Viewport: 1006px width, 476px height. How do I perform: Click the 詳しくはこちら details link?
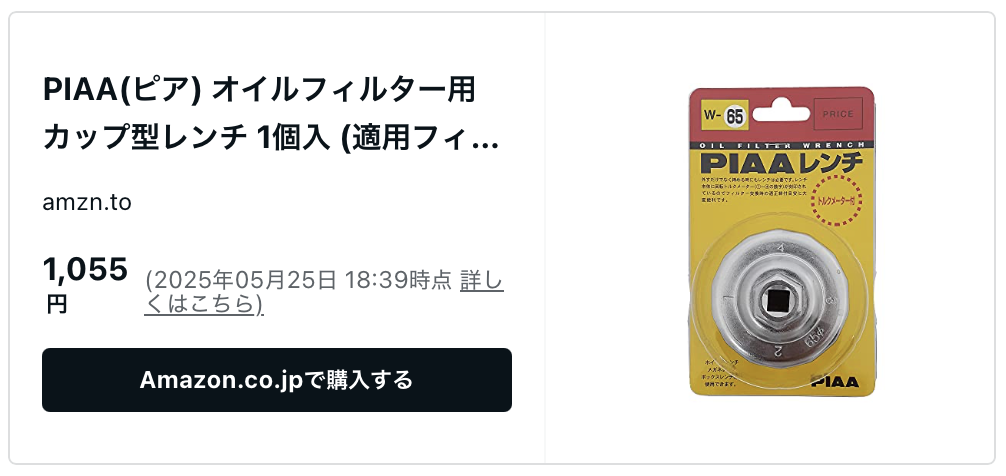pyautogui.click(x=324, y=293)
